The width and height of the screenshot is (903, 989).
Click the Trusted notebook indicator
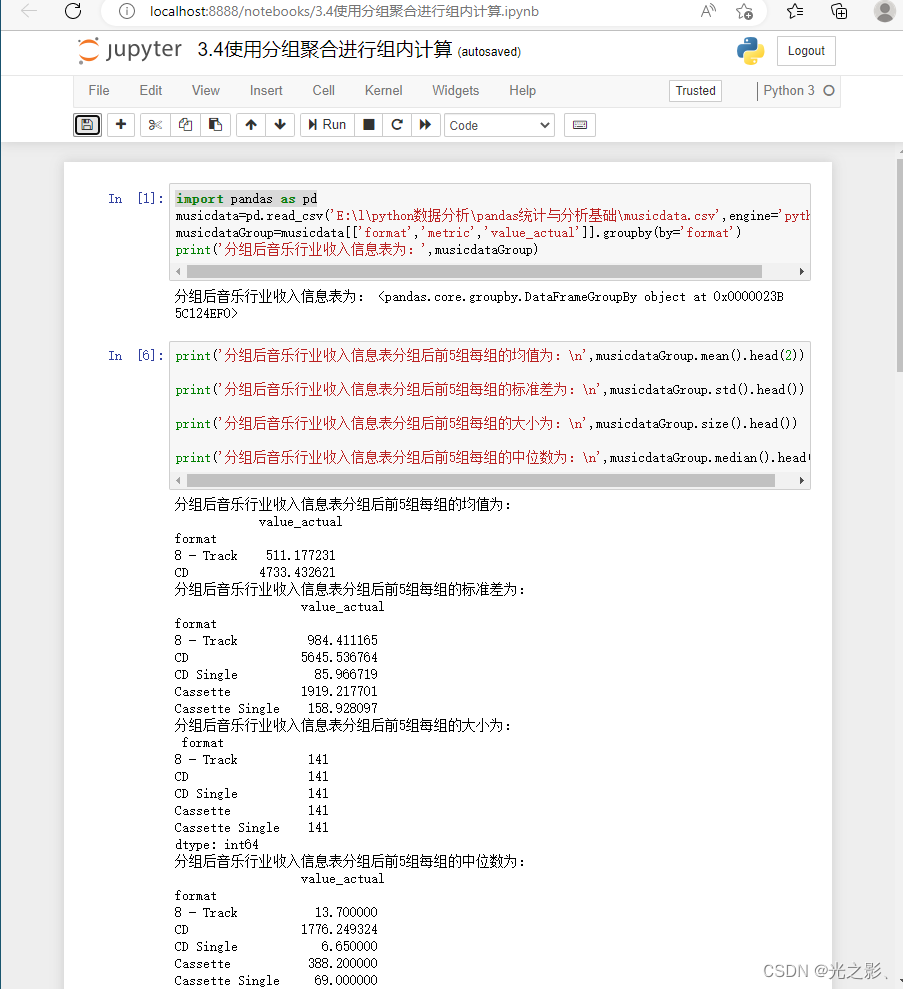[695, 90]
